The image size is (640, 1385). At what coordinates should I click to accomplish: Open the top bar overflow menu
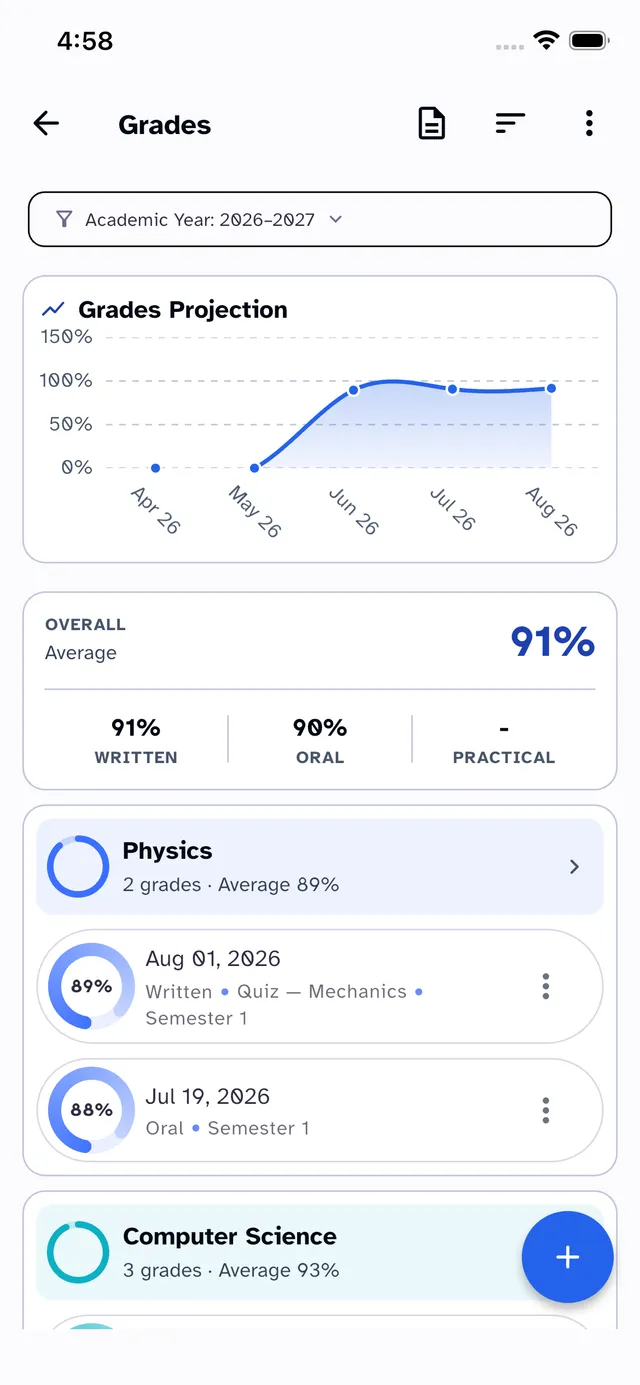point(589,124)
